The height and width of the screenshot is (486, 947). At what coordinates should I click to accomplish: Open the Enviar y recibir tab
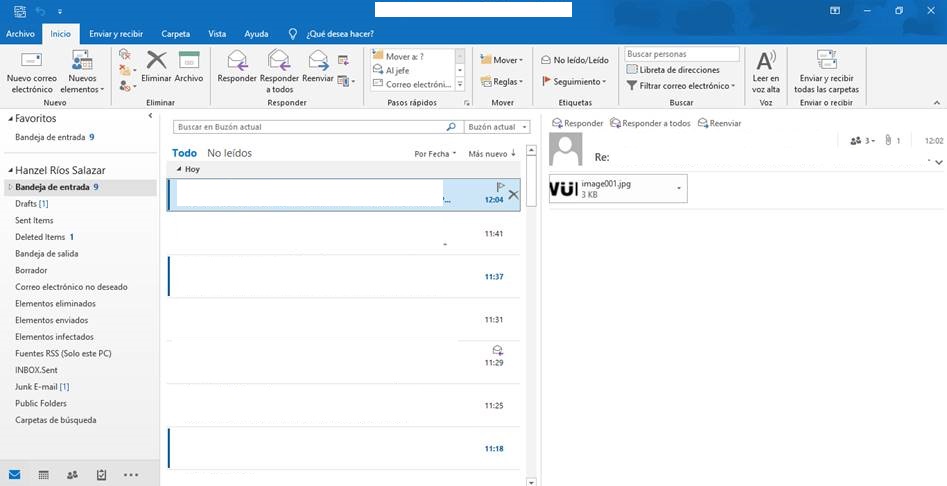pos(116,34)
